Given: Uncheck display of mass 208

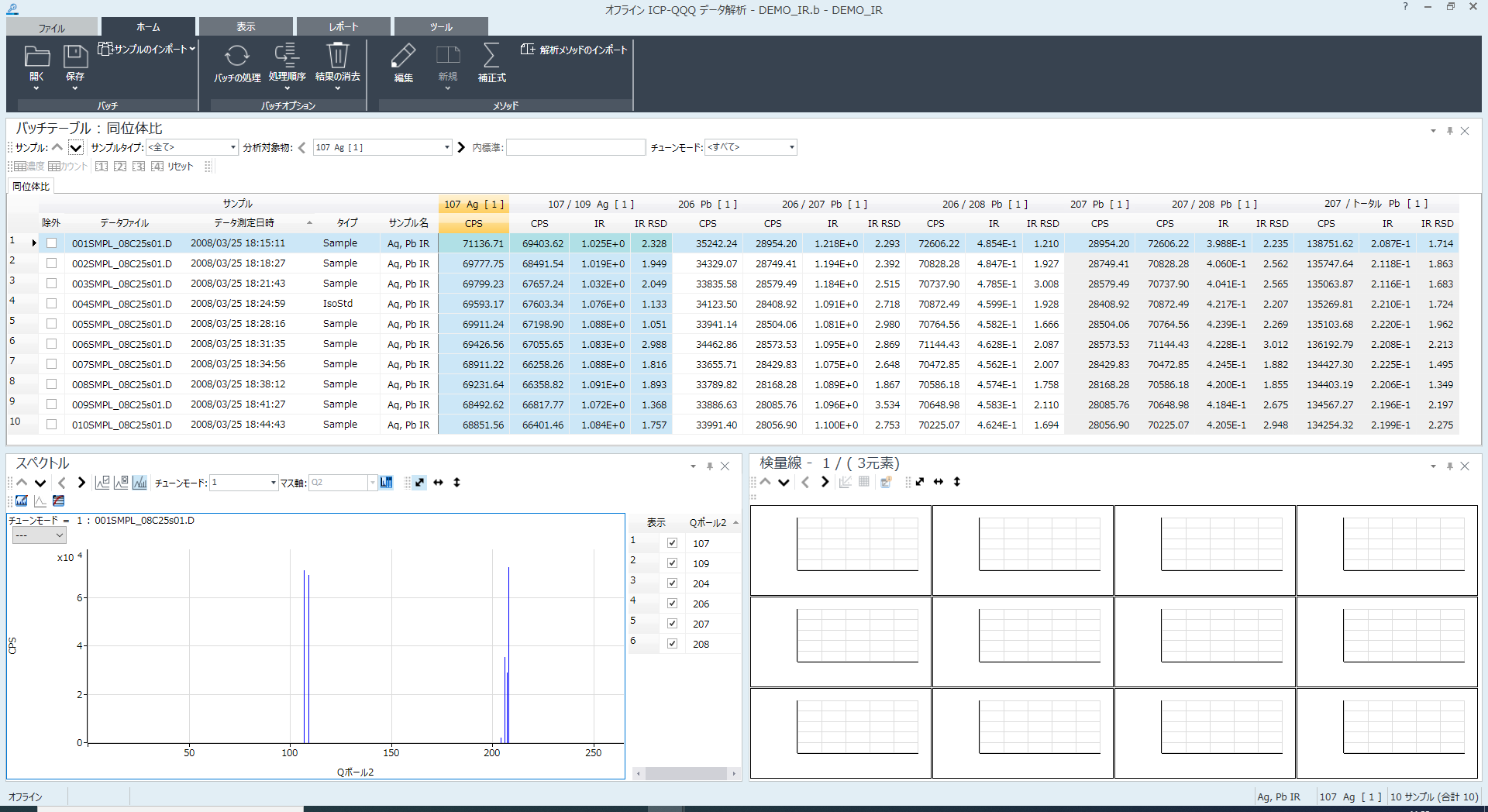Looking at the screenshot, I should 672,644.
